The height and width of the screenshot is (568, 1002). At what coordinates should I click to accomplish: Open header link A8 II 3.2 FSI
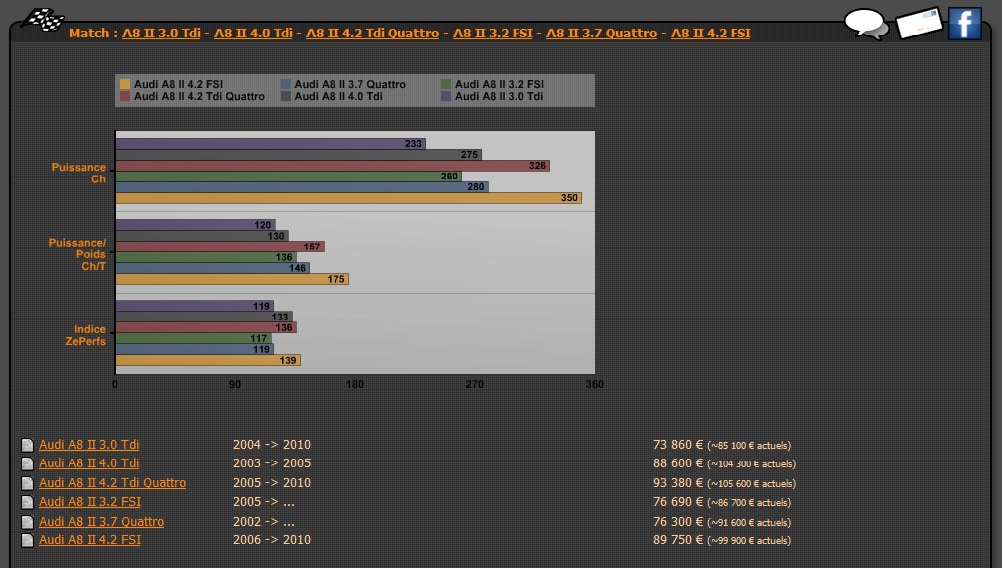[x=493, y=33]
